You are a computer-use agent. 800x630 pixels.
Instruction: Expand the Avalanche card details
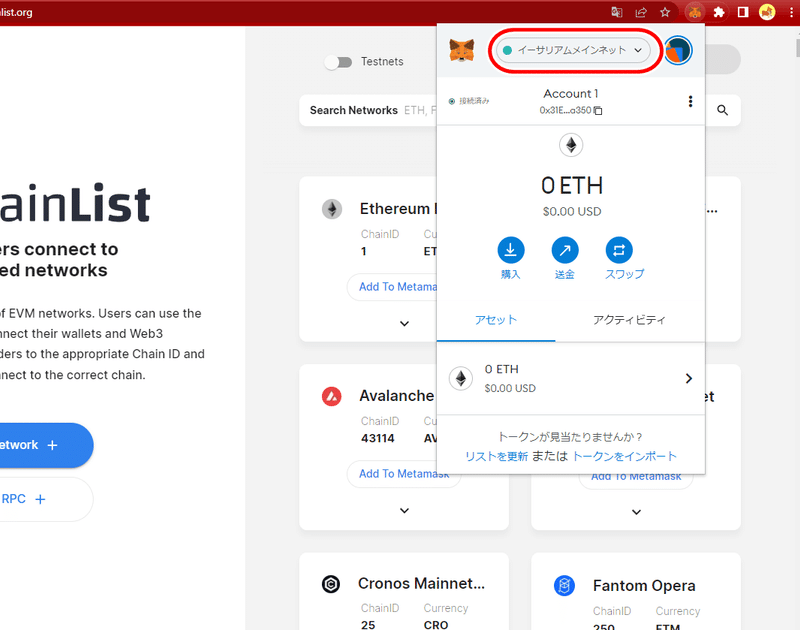click(404, 511)
